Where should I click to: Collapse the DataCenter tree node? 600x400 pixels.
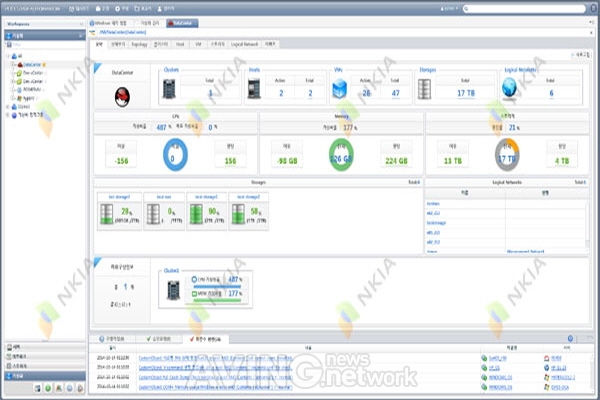[13, 65]
